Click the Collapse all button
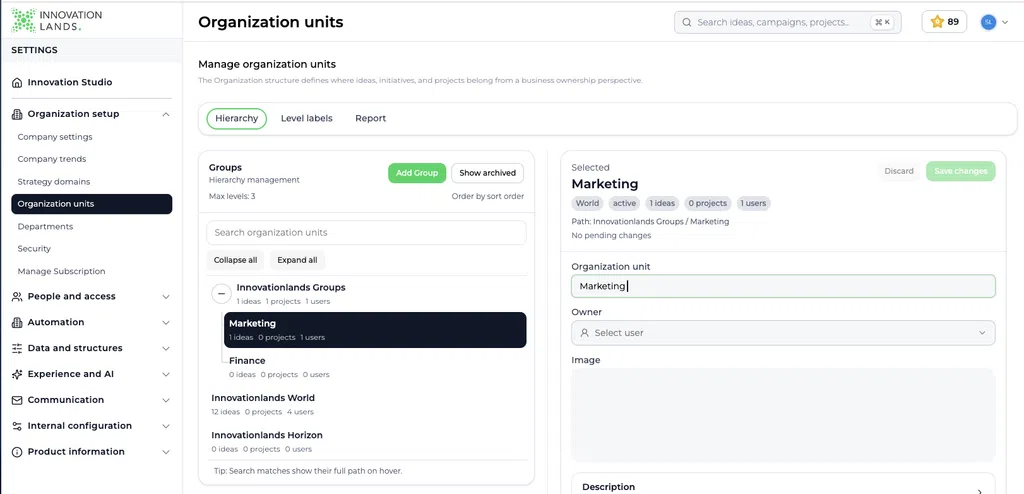This screenshot has width=1024, height=494. [x=235, y=260]
